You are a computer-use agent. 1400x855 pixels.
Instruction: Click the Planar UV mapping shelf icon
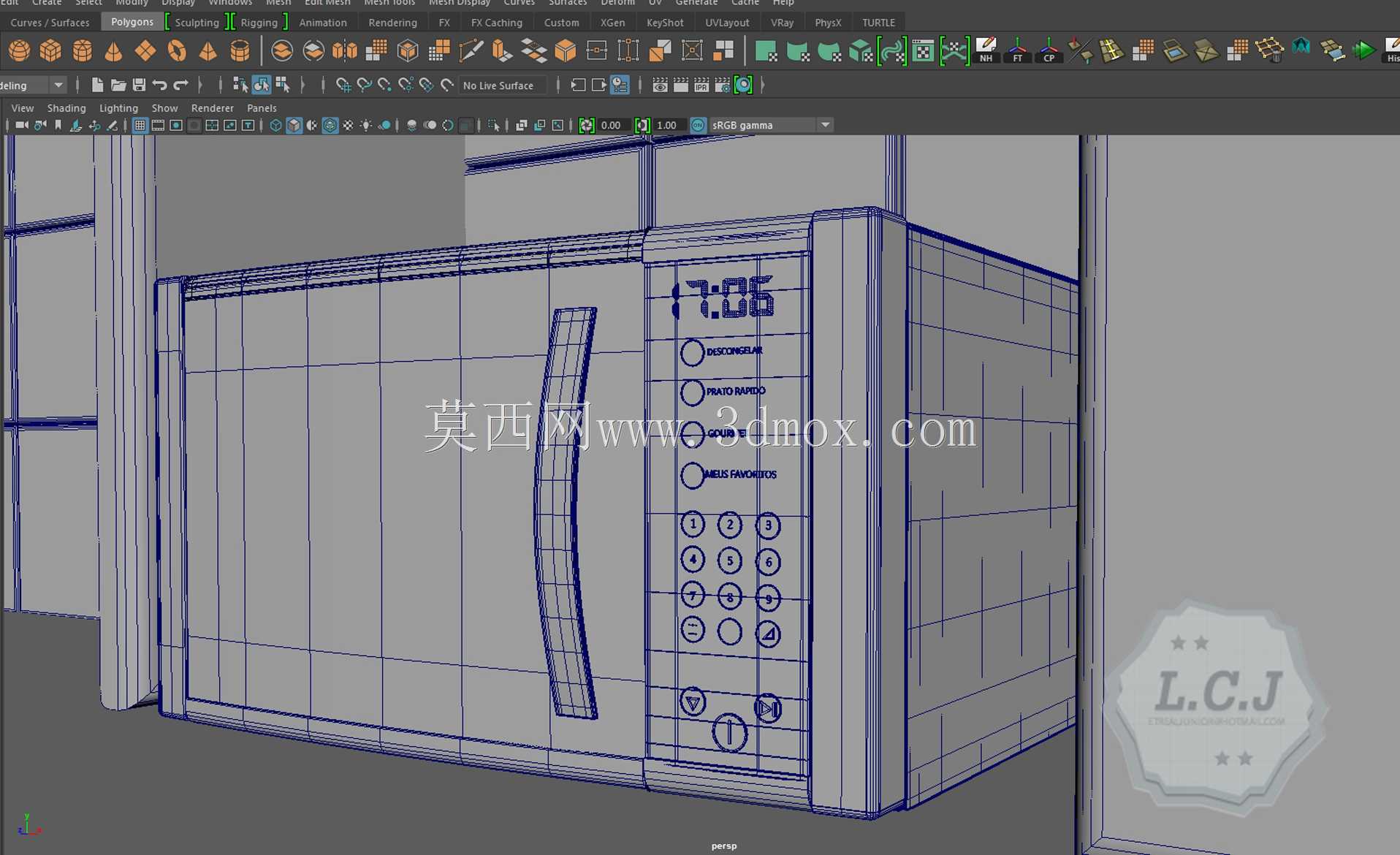click(x=766, y=51)
